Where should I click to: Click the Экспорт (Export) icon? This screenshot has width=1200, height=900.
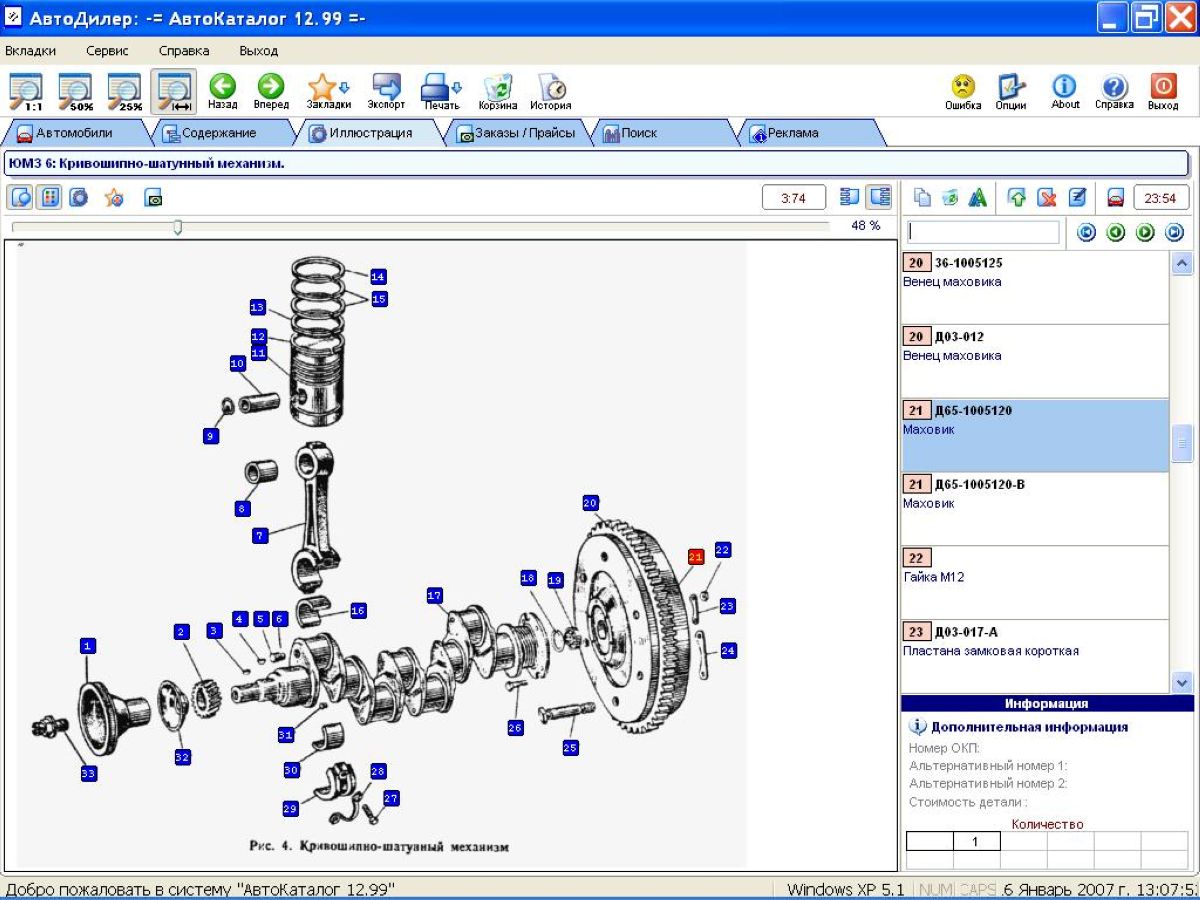pyautogui.click(x=386, y=87)
